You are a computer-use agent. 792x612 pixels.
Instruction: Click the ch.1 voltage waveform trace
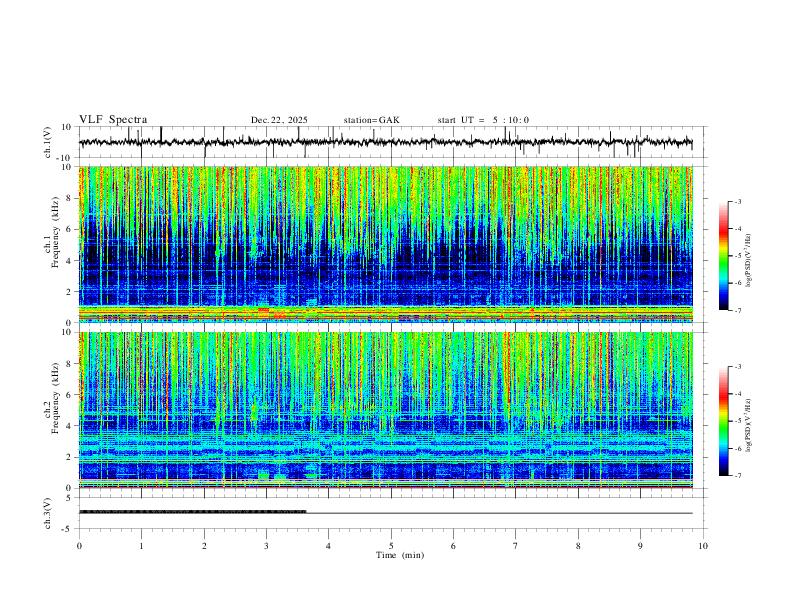385,142
